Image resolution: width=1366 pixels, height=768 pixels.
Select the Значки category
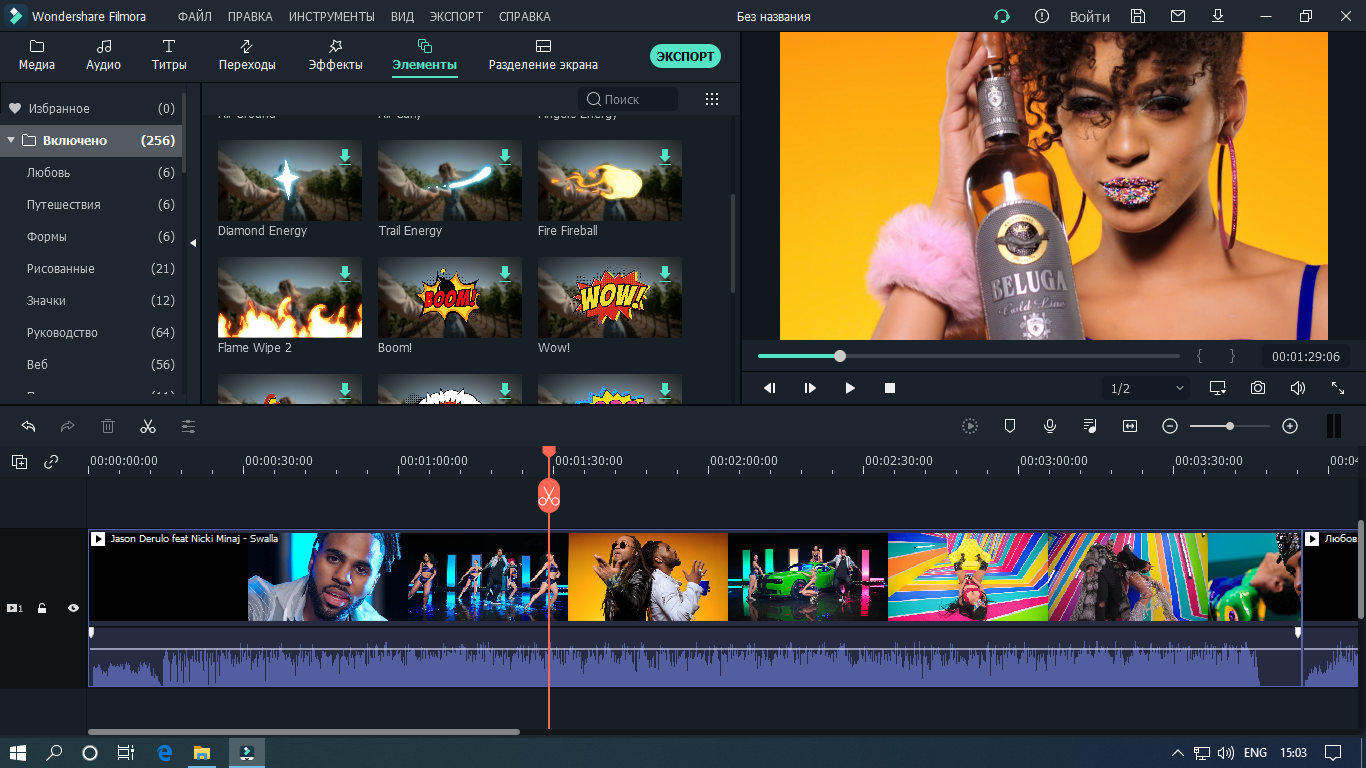click(91, 300)
